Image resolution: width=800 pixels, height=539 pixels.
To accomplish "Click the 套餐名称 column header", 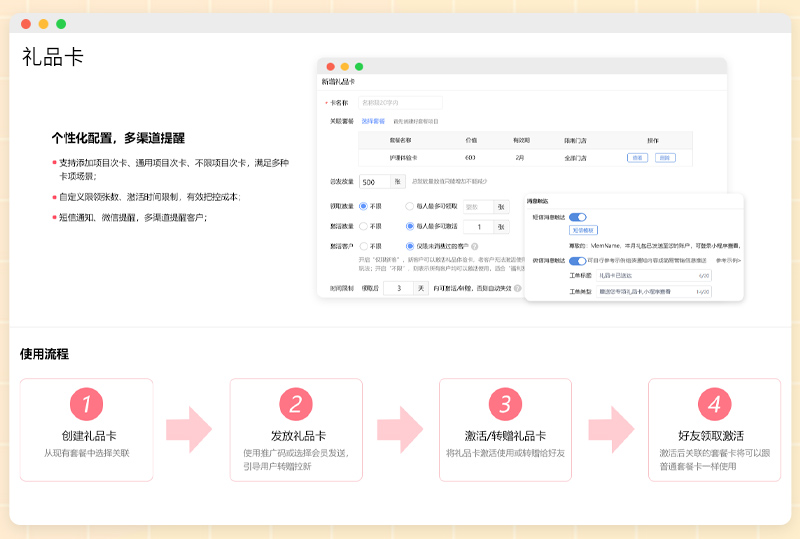I will [x=401, y=140].
